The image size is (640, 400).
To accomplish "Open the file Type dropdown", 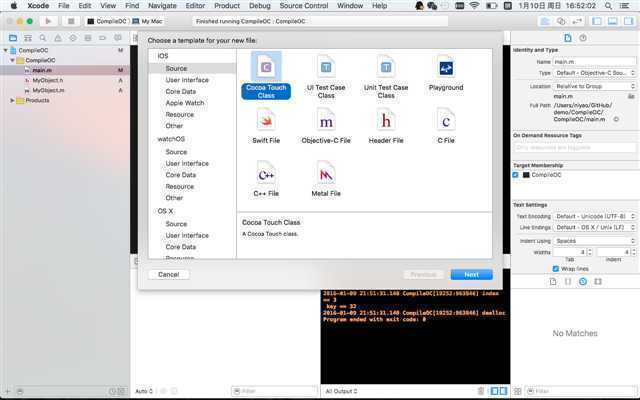I will coord(595,73).
